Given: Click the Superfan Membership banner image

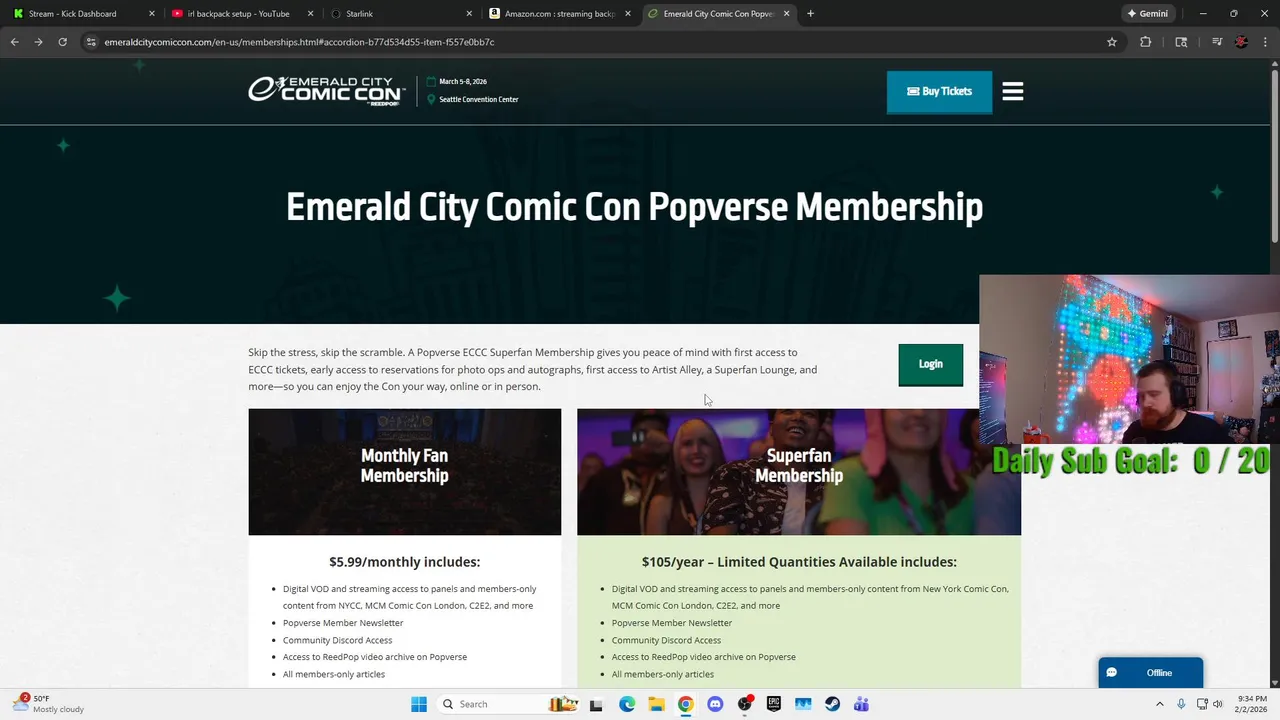Looking at the screenshot, I should coord(799,472).
